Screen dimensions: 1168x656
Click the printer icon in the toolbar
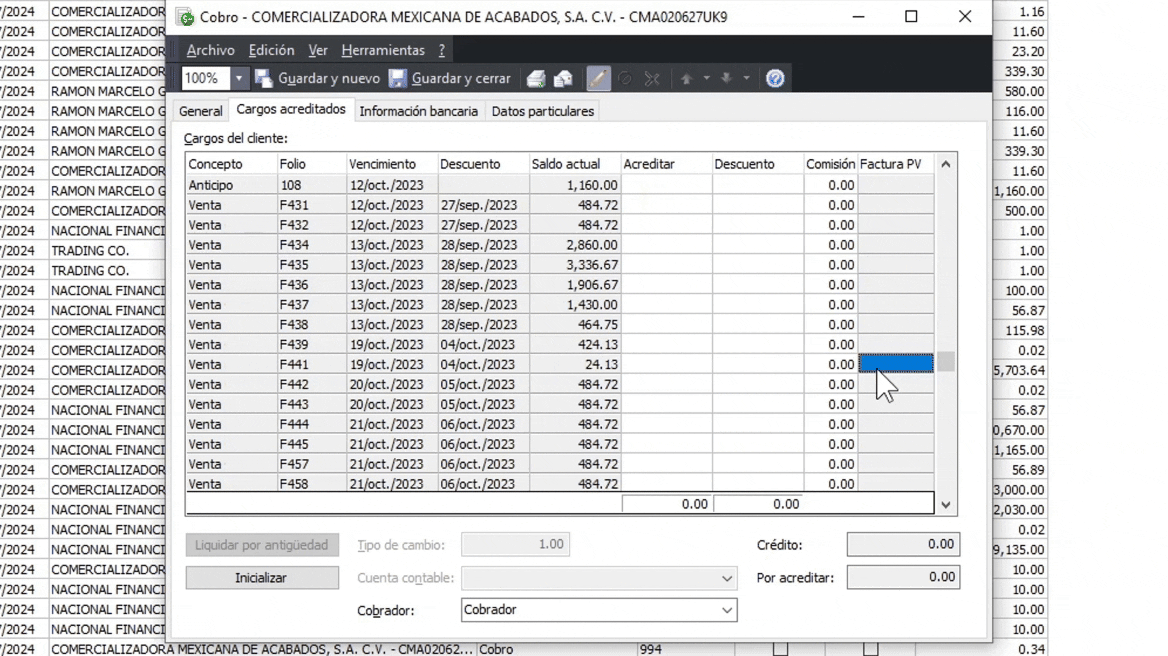(536, 78)
